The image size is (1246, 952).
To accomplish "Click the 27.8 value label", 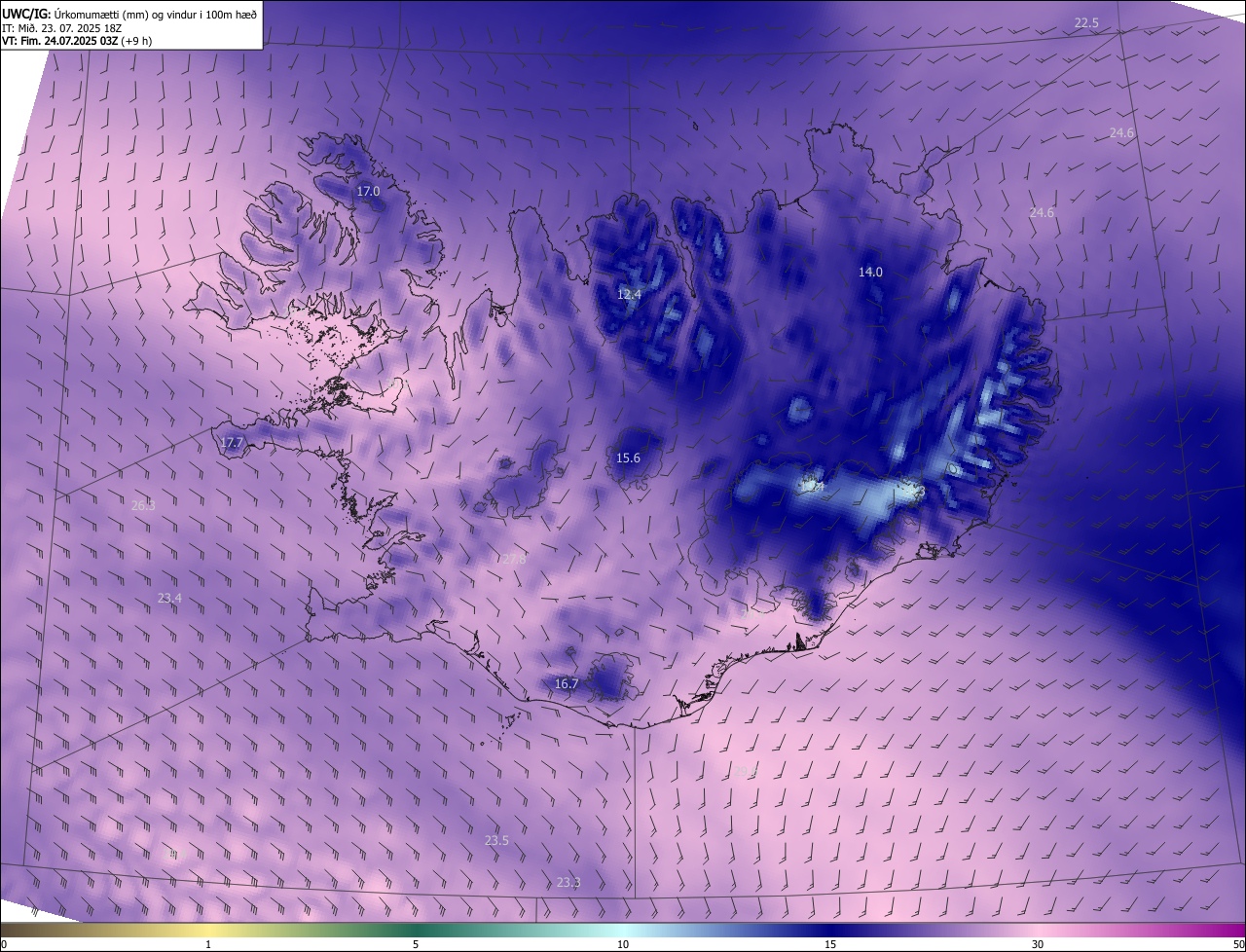I will [514, 559].
